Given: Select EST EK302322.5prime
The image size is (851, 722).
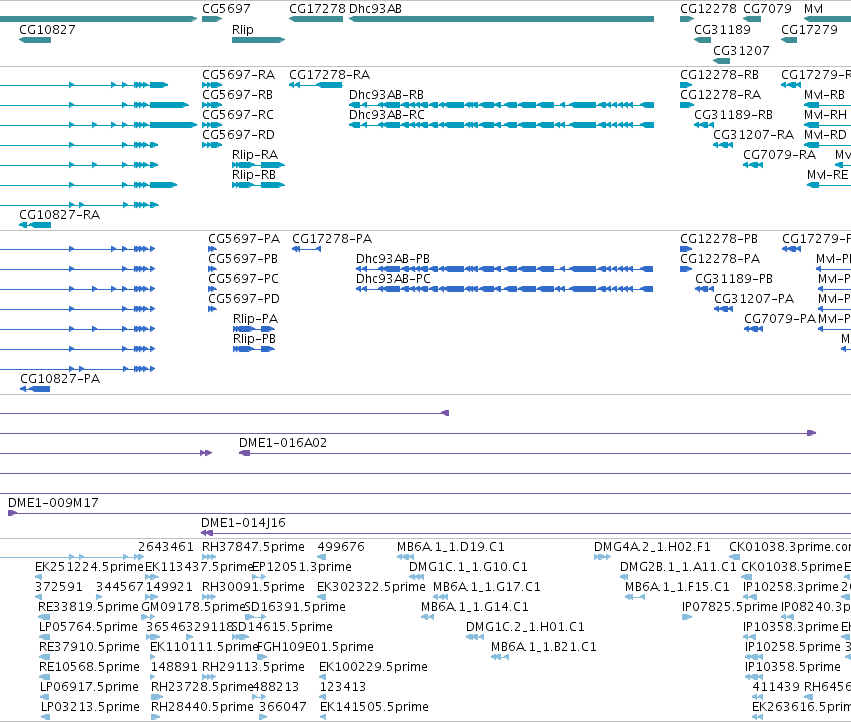Looking at the screenshot, I should tap(321, 597).
